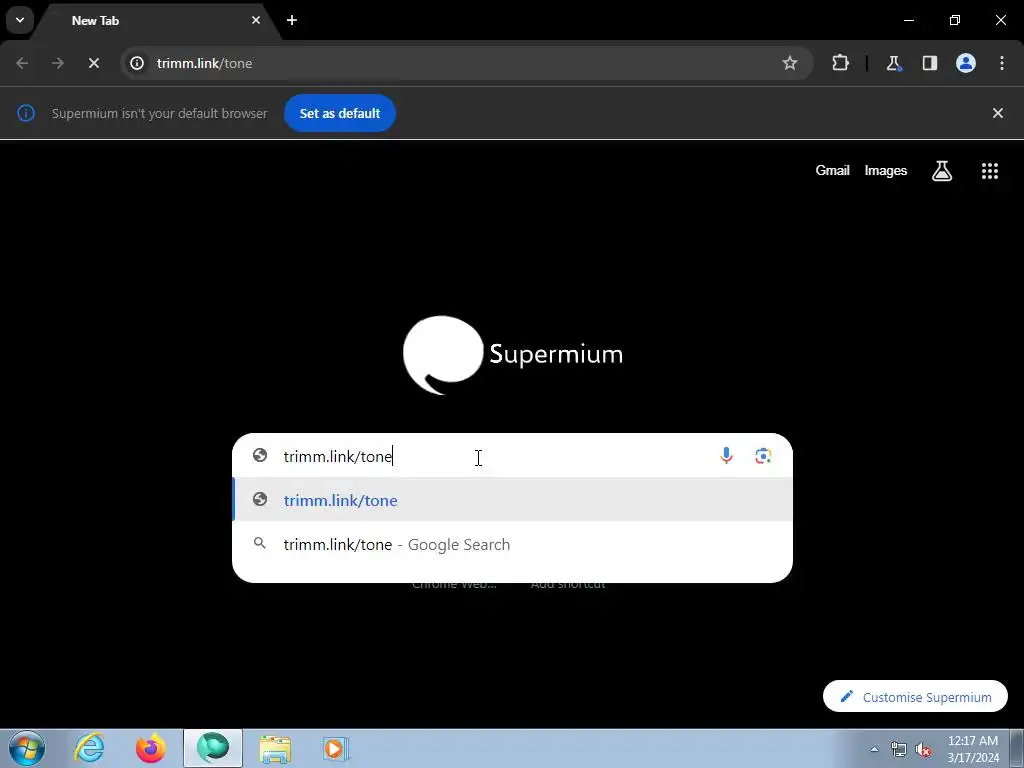Click the info icon in the infobar
The image size is (1024, 768).
pyautogui.click(x=26, y=113)
